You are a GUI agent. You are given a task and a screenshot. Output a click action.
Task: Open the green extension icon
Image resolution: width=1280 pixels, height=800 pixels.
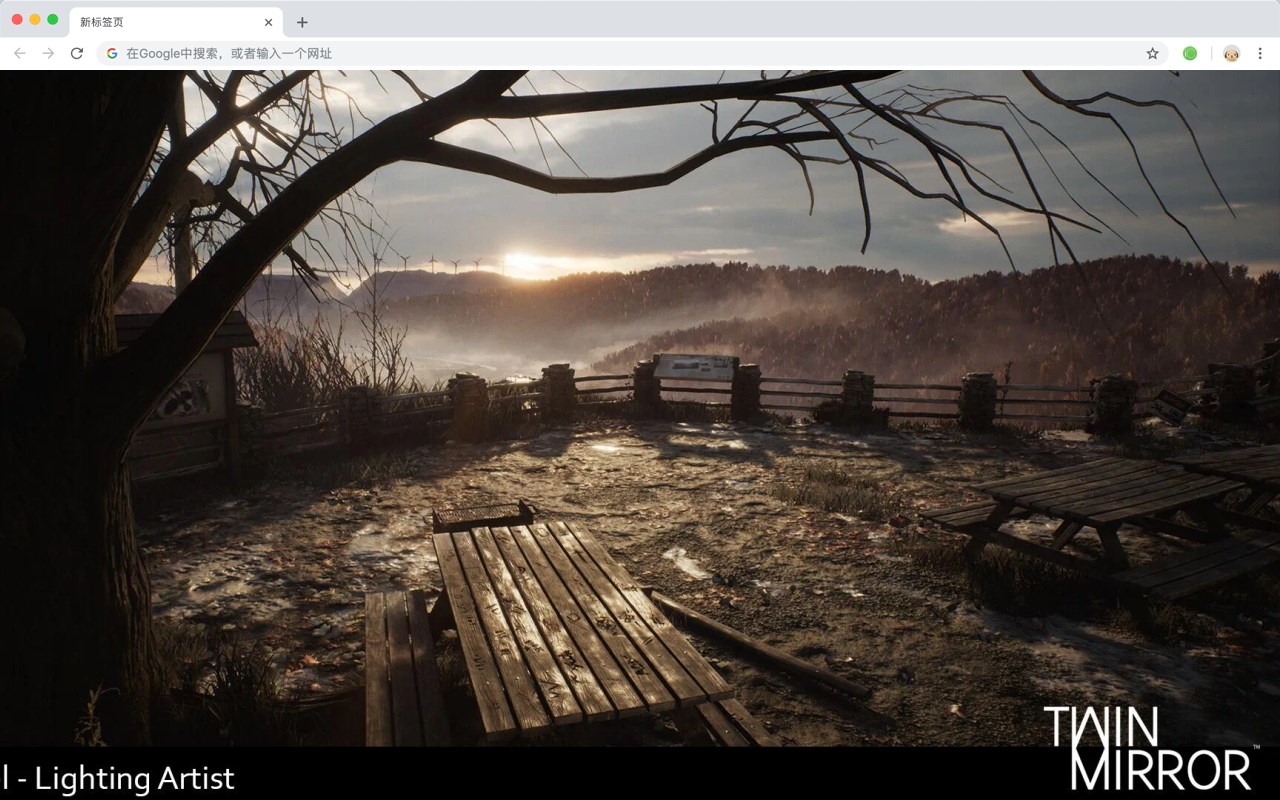(x=1190, y=53)
